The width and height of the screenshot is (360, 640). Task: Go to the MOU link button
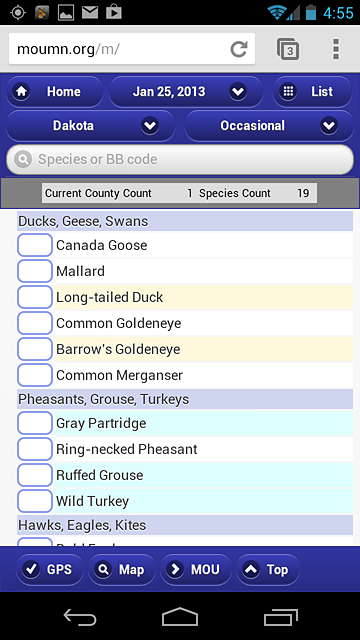click(x=196, y=569)
